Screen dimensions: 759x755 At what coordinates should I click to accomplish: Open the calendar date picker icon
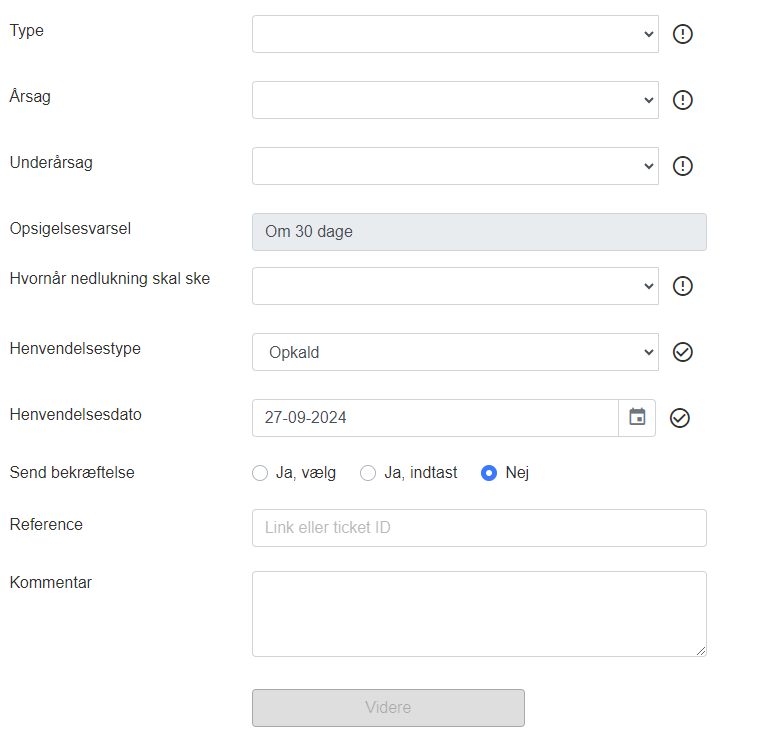pos(637,418)
